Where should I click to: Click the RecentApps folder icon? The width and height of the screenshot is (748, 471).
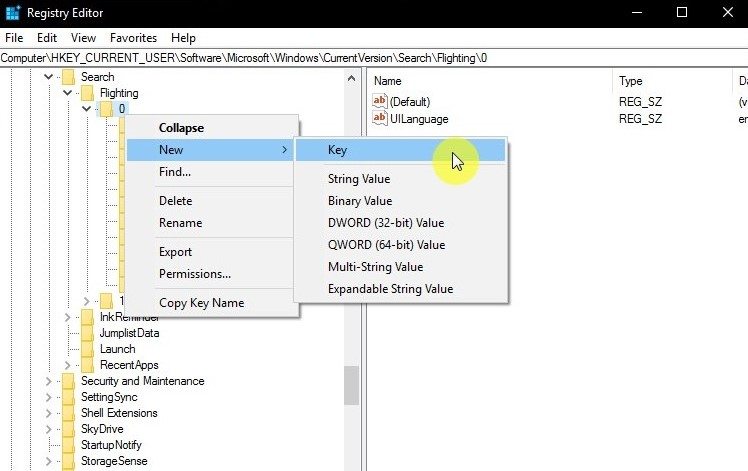[x=88, y=365]
